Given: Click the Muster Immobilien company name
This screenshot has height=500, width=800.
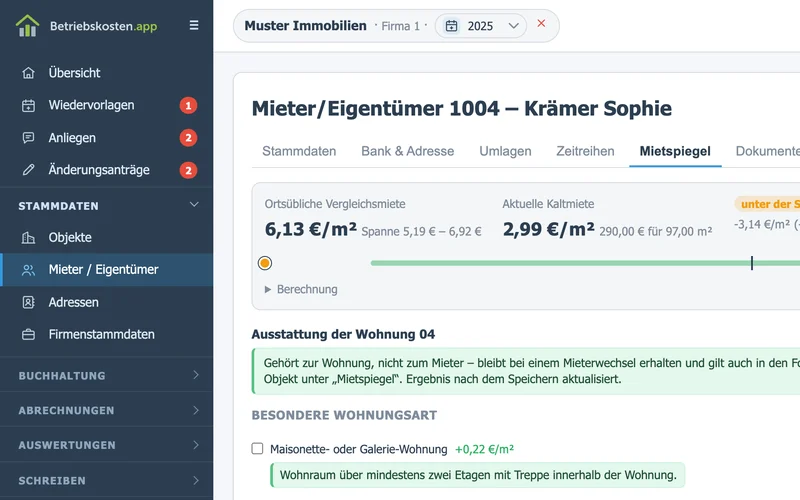Looking at the screenshot, I should pos(306,26).
